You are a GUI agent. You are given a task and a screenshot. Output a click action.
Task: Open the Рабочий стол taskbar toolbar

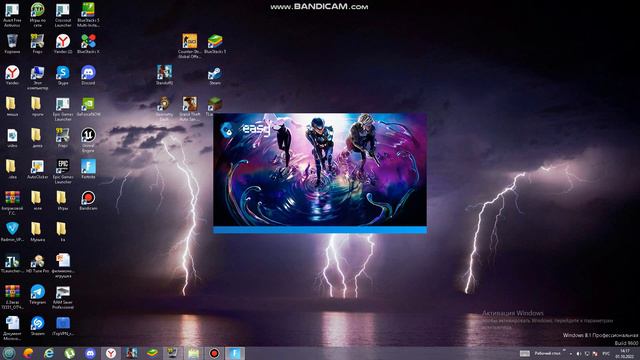548,353
